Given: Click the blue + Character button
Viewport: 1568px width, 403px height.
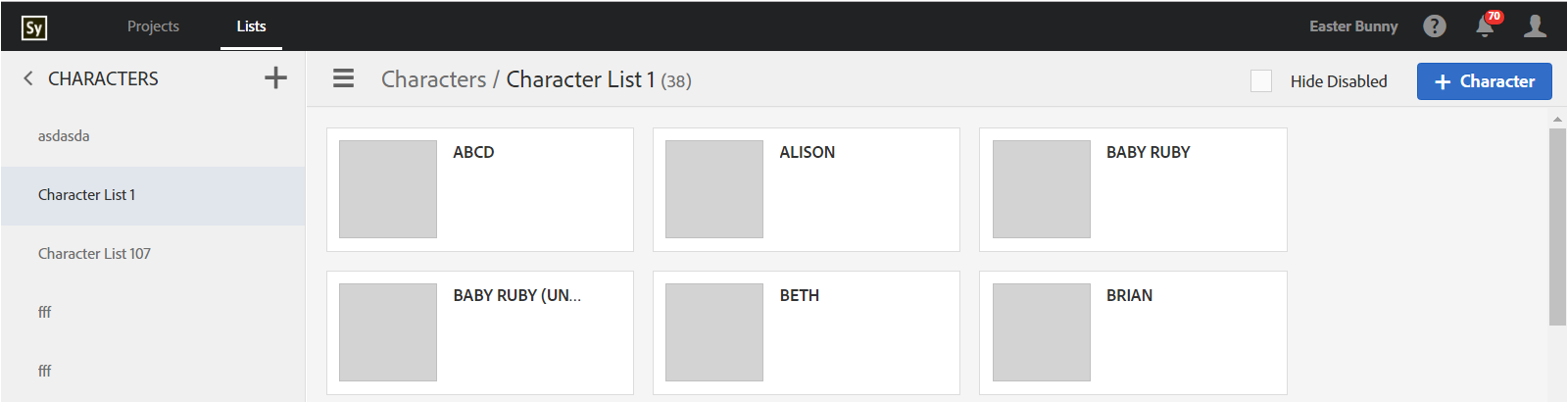Looking at the screenshot, I should point(1484,81).
